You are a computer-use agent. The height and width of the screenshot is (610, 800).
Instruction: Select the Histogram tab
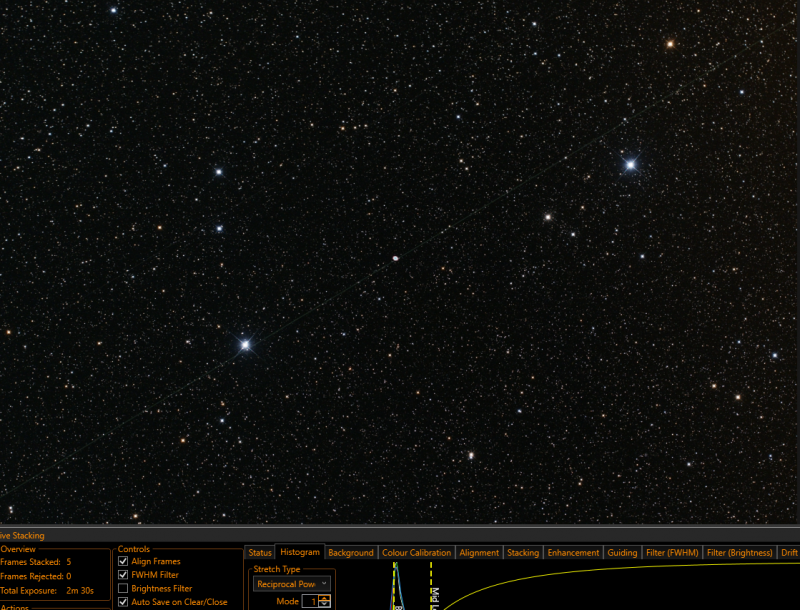point(300,552)
